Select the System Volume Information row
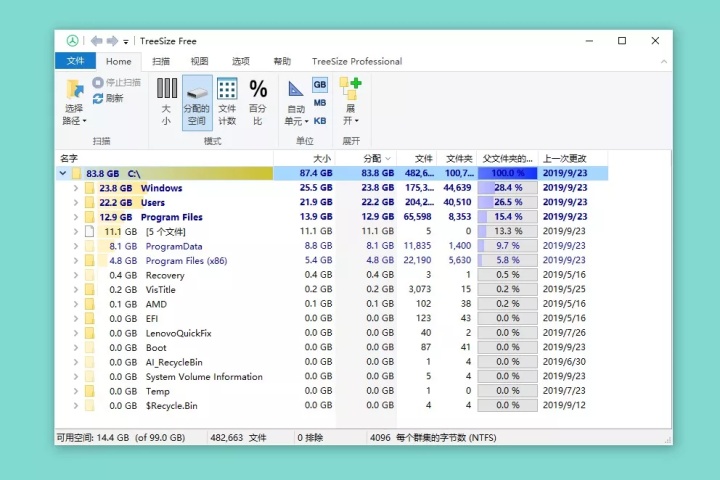The height and width of the screenshot is (480, 720). point(332,377)
